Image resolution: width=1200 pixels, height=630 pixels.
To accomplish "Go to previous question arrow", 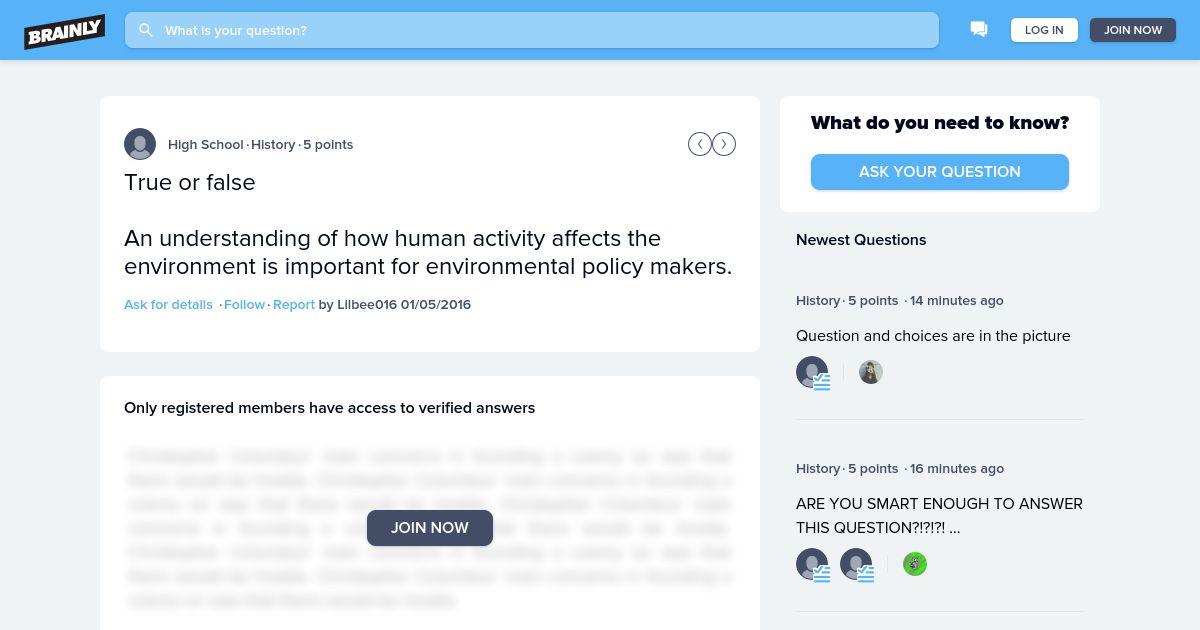I will coord(700,144).
